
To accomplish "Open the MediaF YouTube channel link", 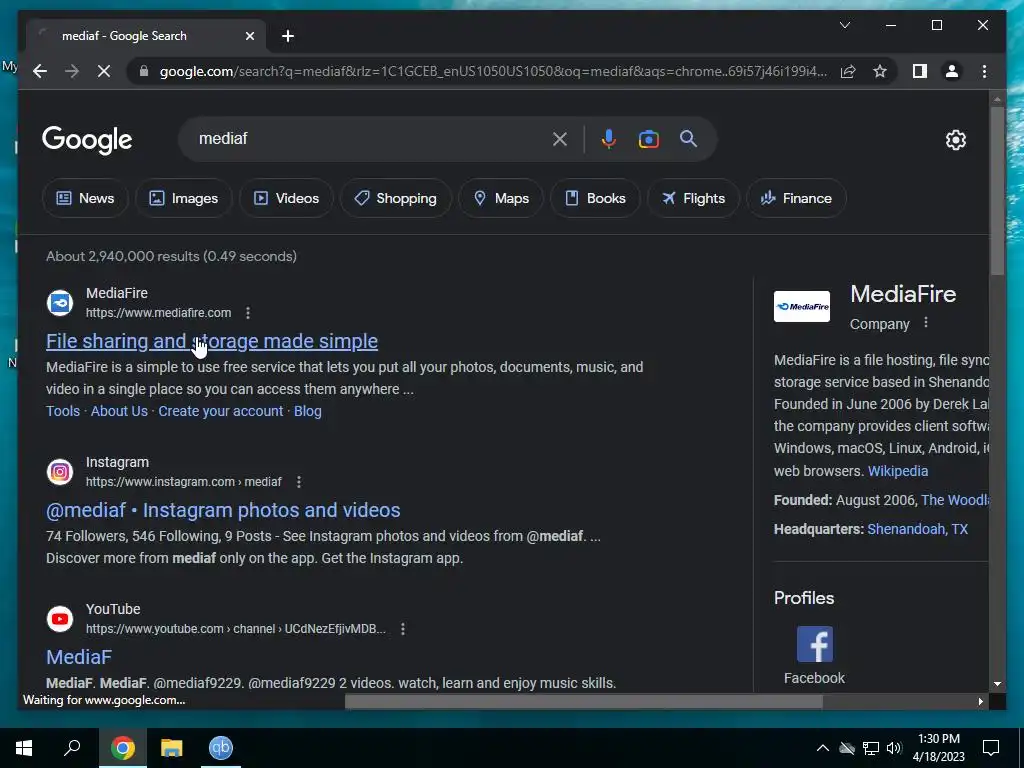I will (x=79, y=657).
